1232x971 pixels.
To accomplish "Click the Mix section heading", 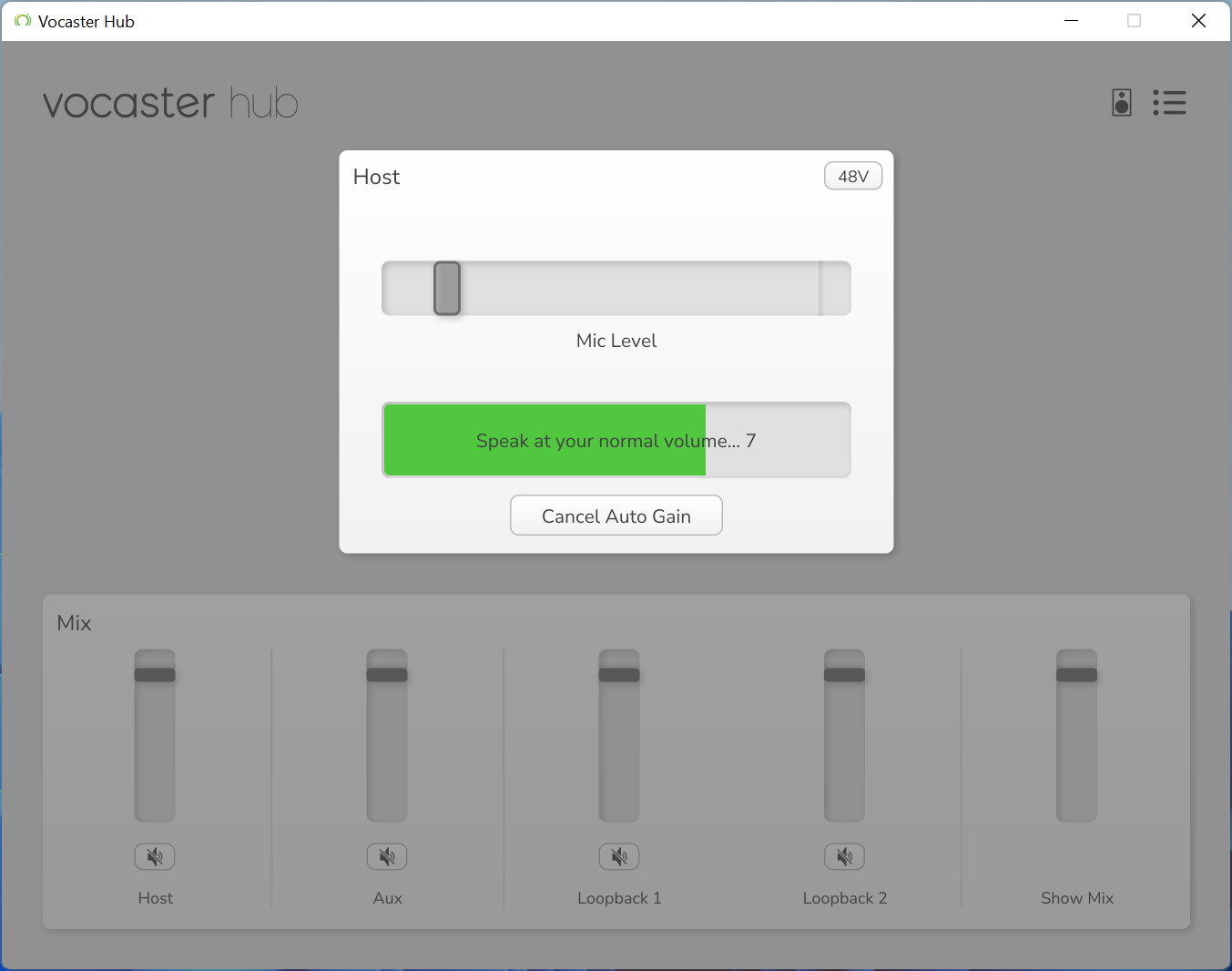I will click(x=75, y=623).
